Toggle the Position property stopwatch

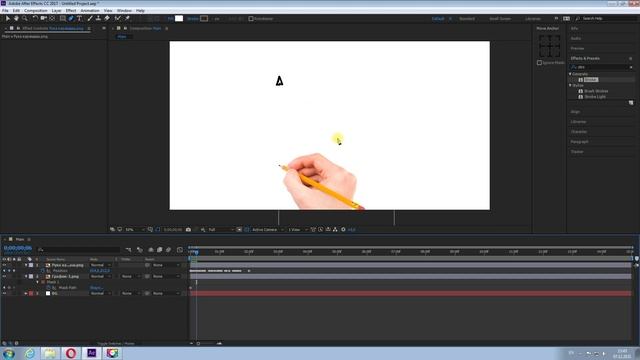click(x=42, y=271)
